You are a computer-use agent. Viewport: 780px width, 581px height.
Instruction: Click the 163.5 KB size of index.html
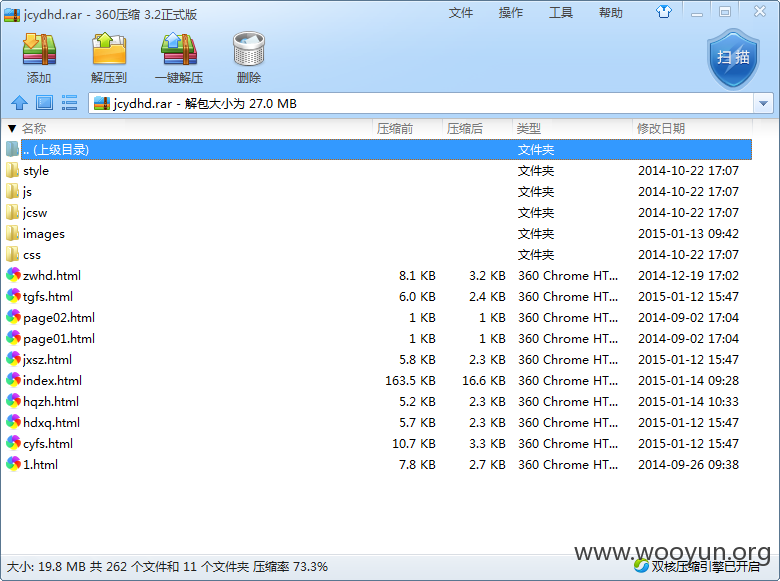point(410,381)
